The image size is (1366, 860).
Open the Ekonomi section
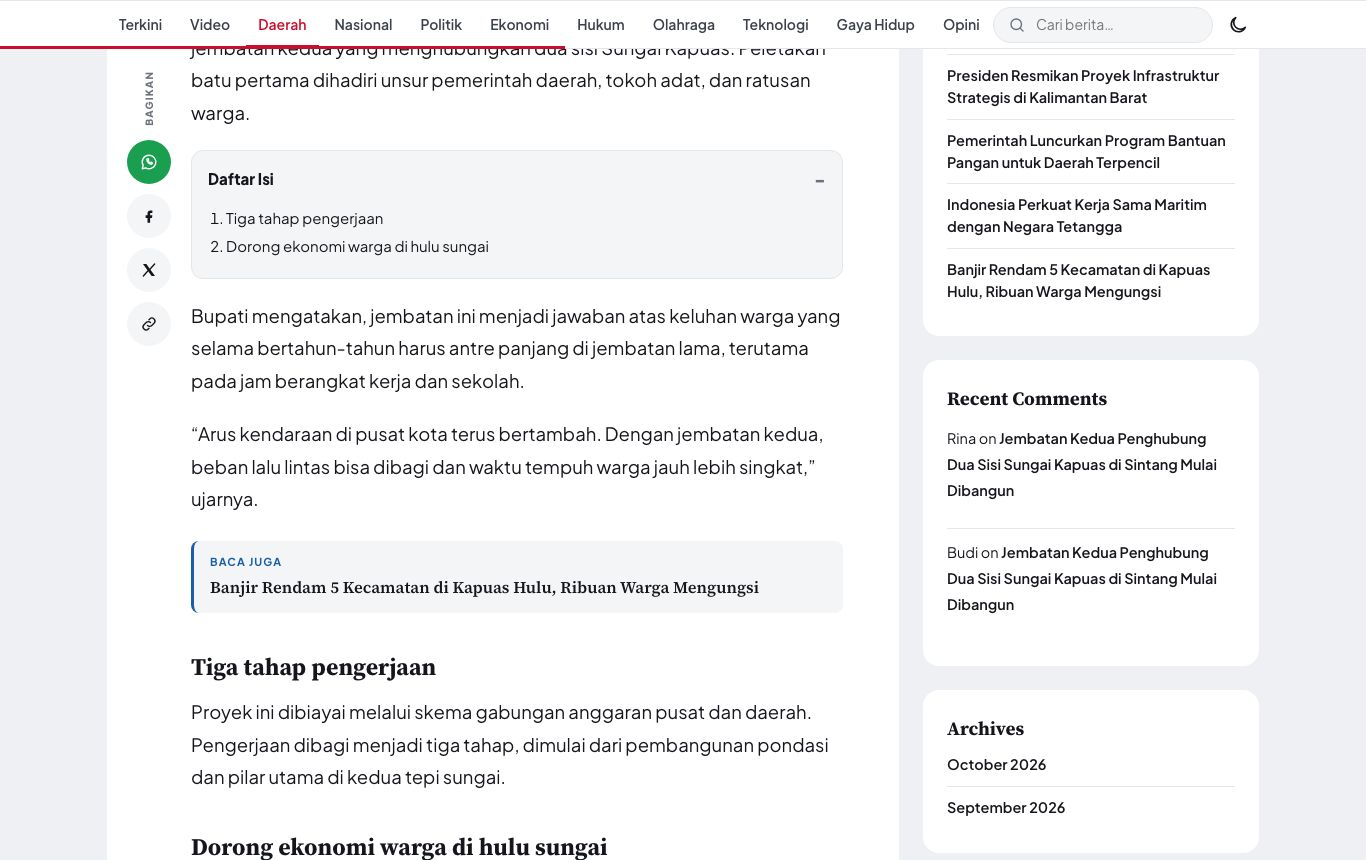(x=519, y=25)
